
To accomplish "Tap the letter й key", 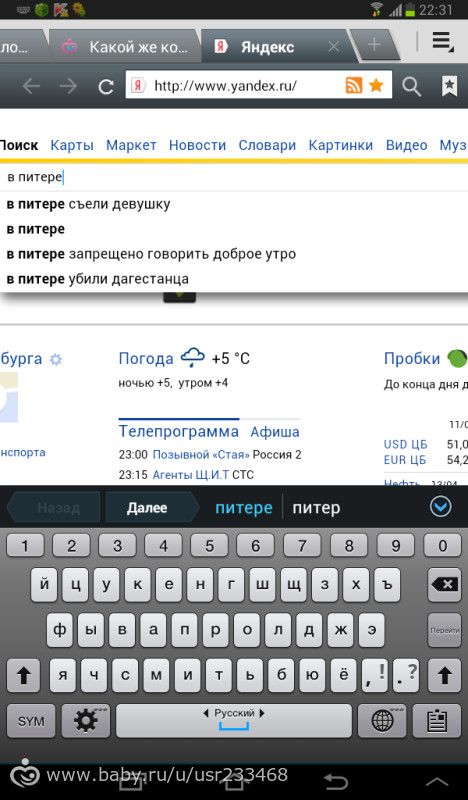I will point(44,585).
